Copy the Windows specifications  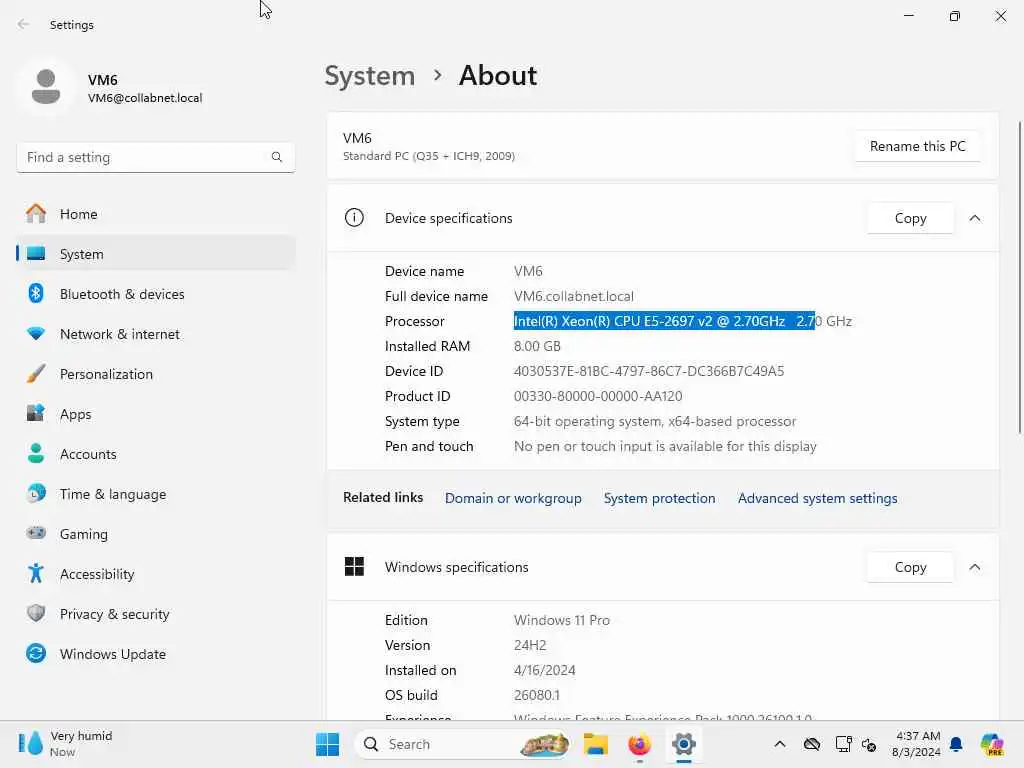(x=910, y=567)
